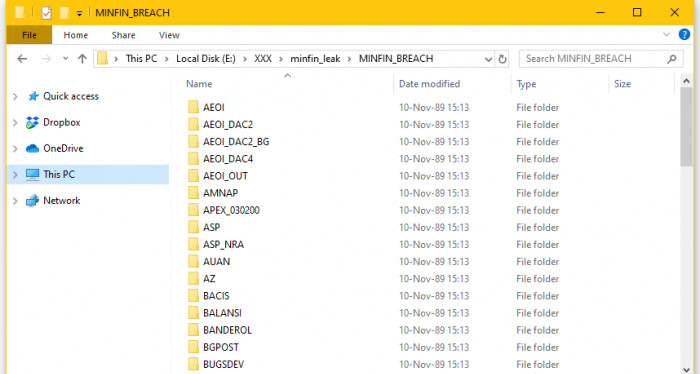The height and width of the screenshot is (374, 700).
Task: Expand the Quick access tree node
Action: (15, 96)
